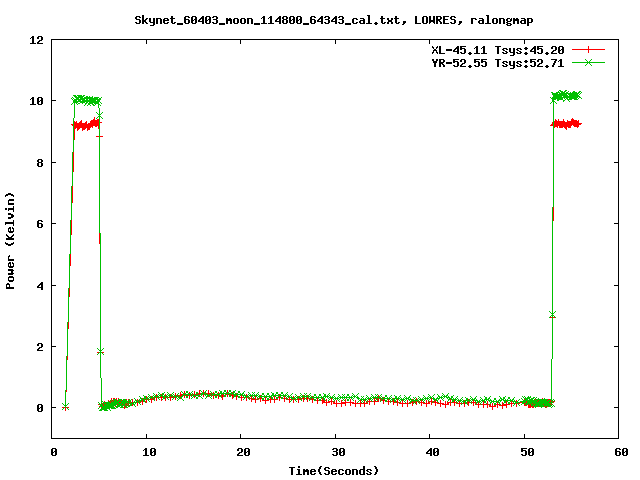Click the x-axis tick label 50
The width and height of the screenshot is (640, 480).
pyautogui.click(x=527, y=452)
